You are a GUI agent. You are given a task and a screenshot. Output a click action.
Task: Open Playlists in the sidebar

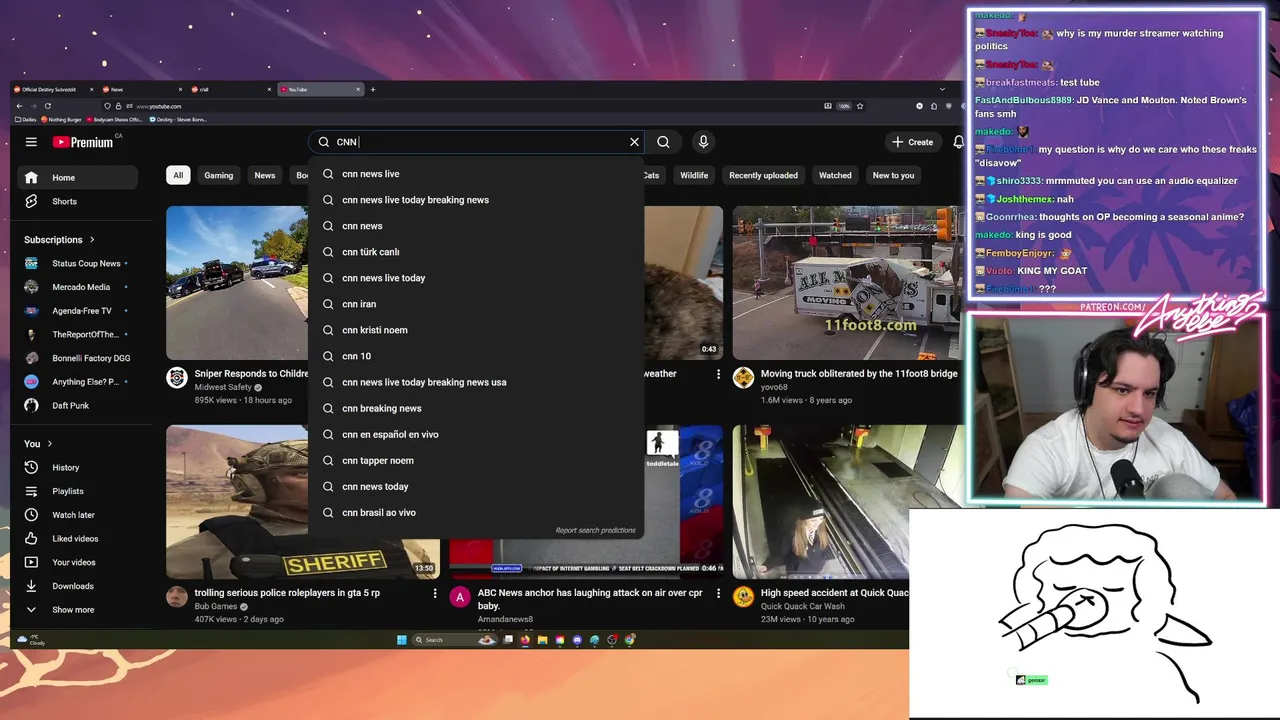[x=76, y=491]
